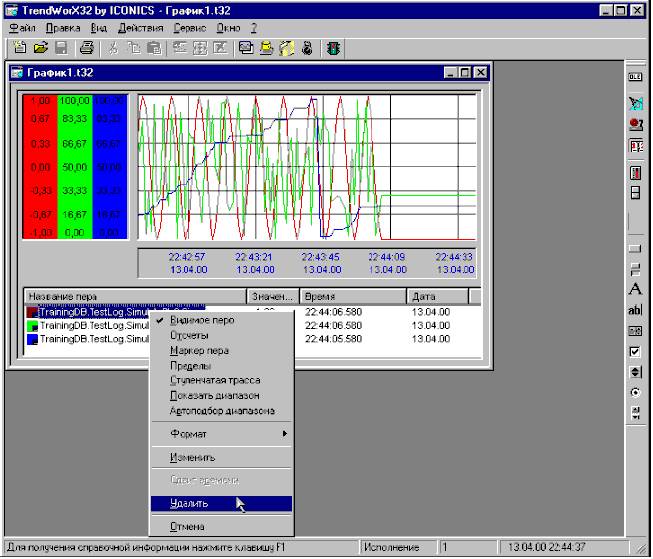The image size is (653, 559).
Task: Open the 'Файл' menu
Action: coord(22,28)
